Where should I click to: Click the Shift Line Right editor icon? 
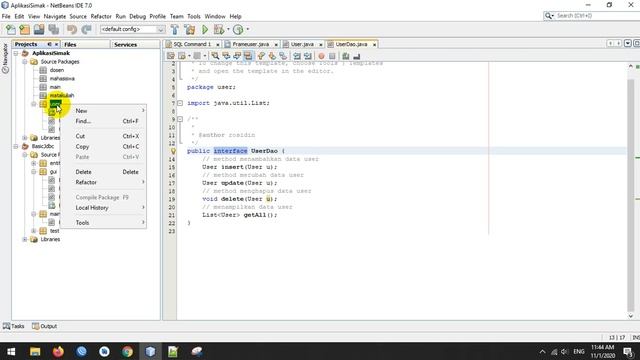tap(307, 56)
